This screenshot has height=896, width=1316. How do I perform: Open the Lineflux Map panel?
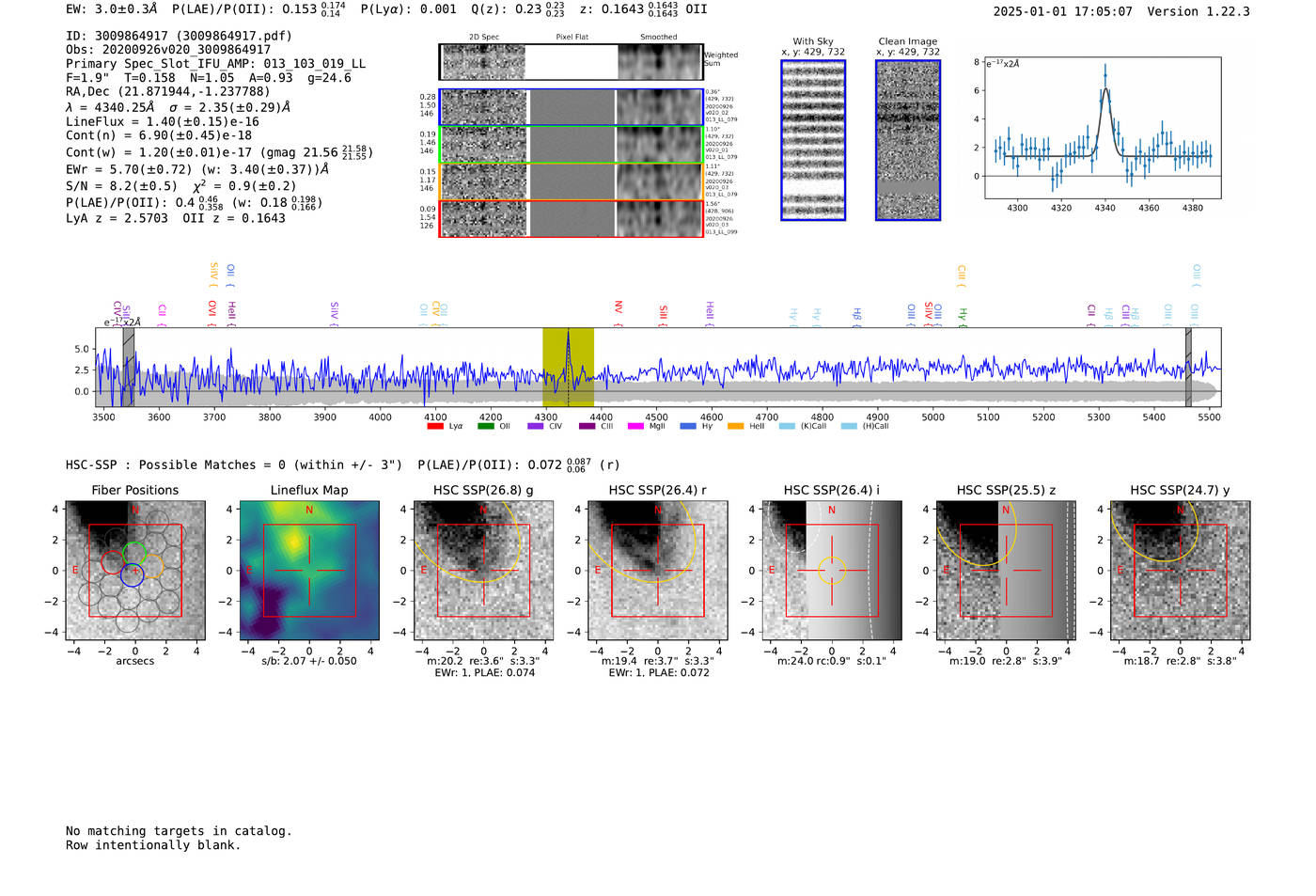(309, 571)
